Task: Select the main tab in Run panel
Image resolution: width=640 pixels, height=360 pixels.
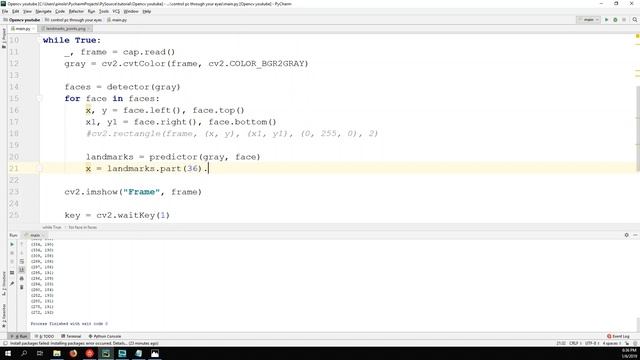Action: [x=34, y=235]
